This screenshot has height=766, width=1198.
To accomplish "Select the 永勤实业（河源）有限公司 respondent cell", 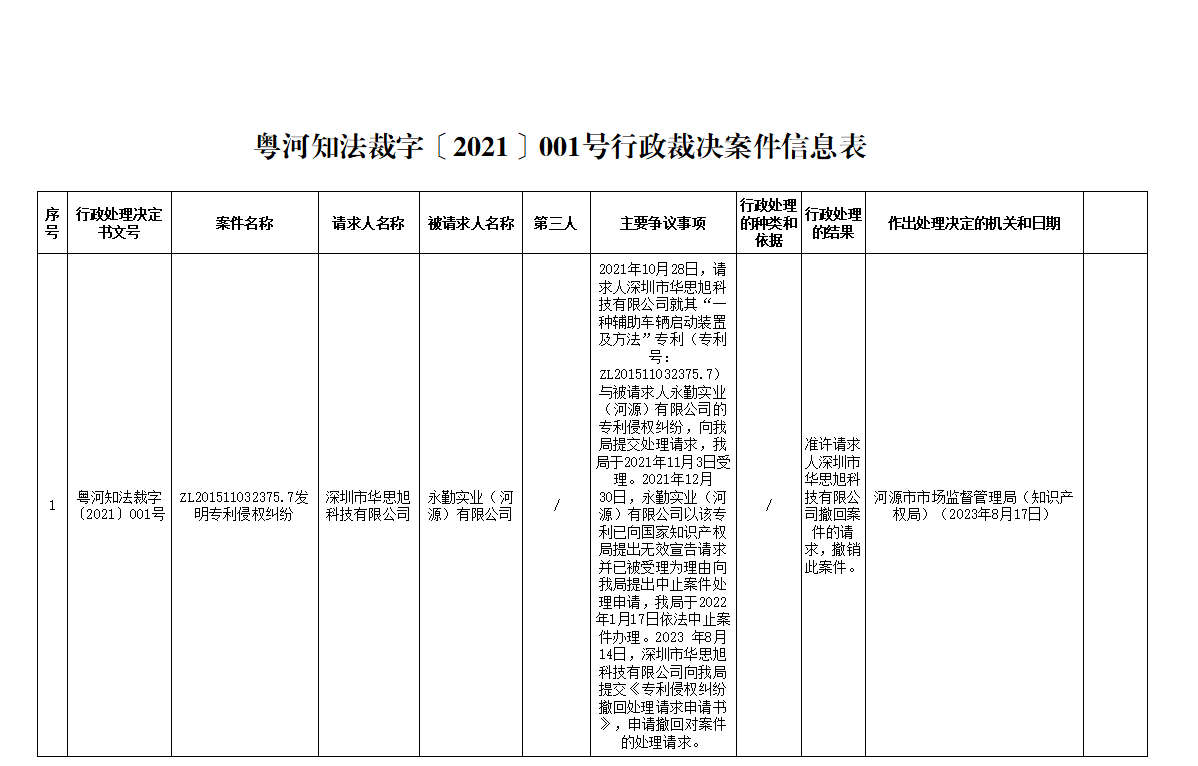I will tap(471, 506).
